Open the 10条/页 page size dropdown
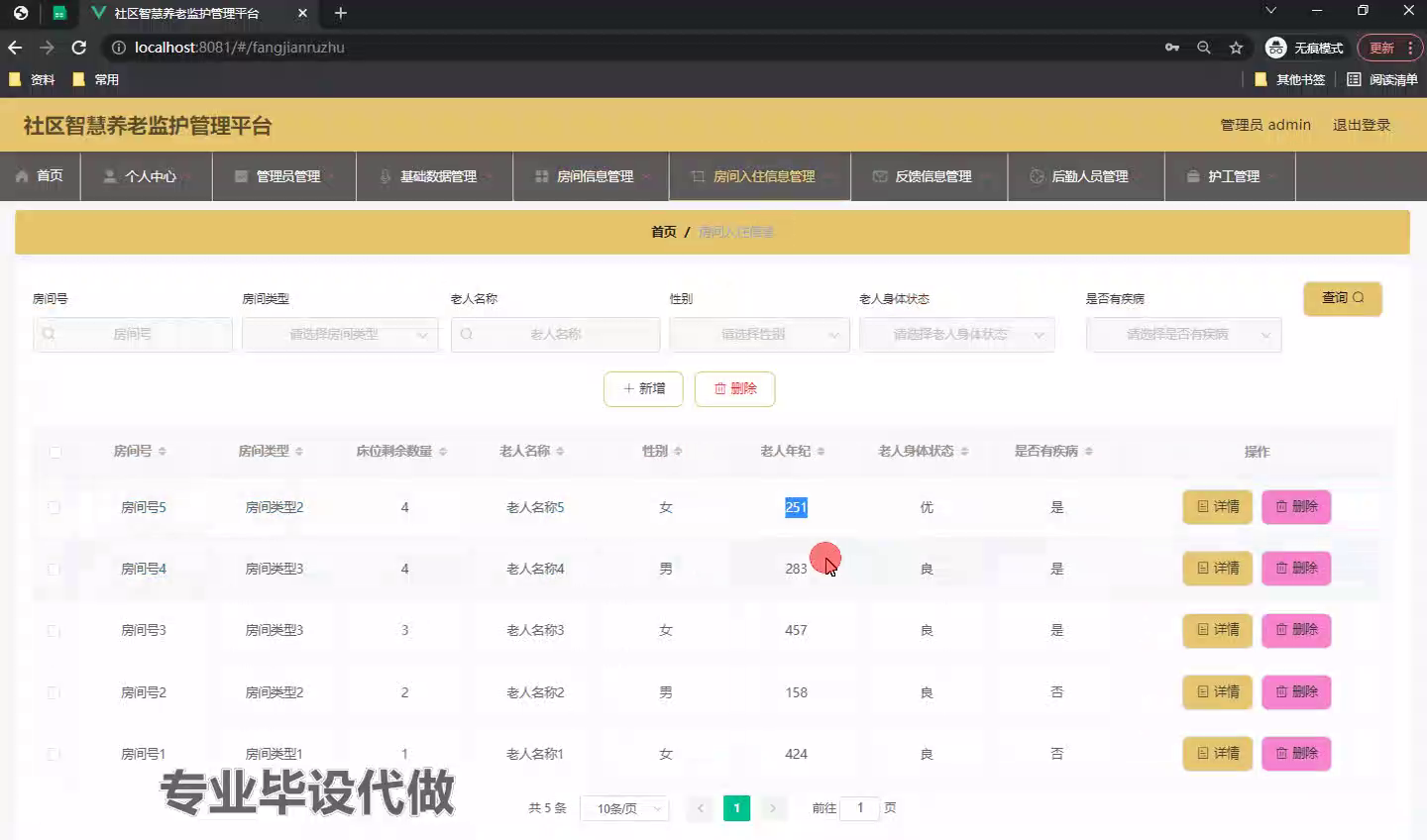 tap(624, 809)
